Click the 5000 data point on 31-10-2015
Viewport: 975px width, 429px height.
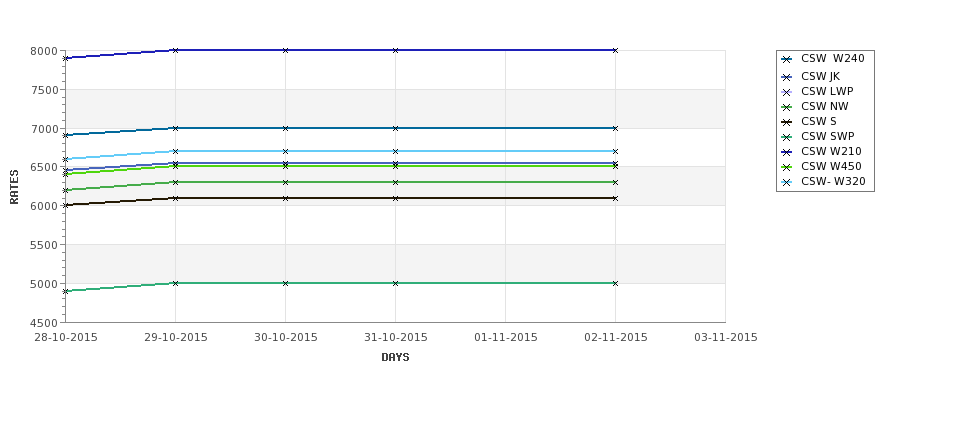[395, 284]
